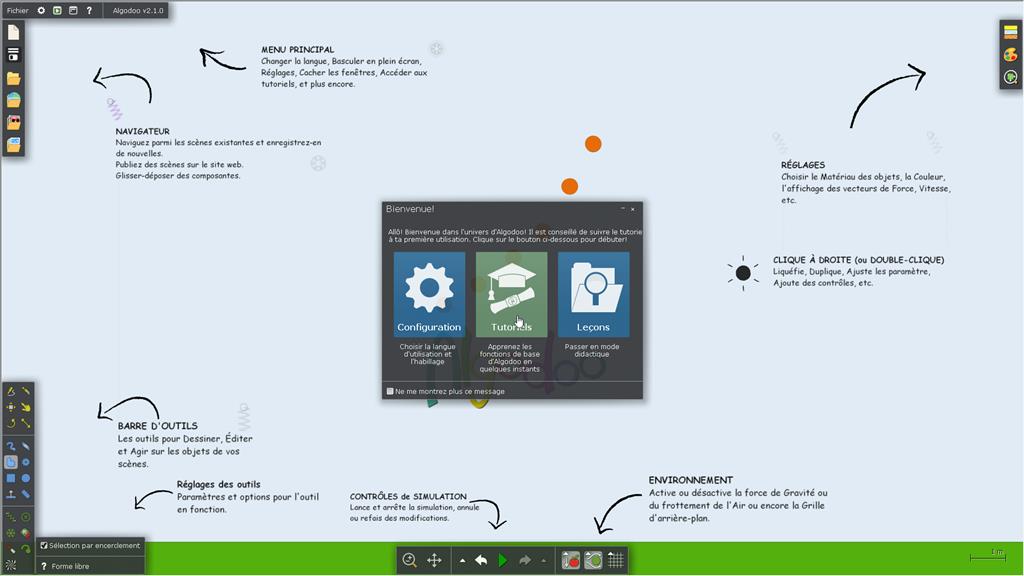The height and width of the screenshot is (576, 1024).
Task: Expand the undo history arrow
Action: (x=462, y=560)
